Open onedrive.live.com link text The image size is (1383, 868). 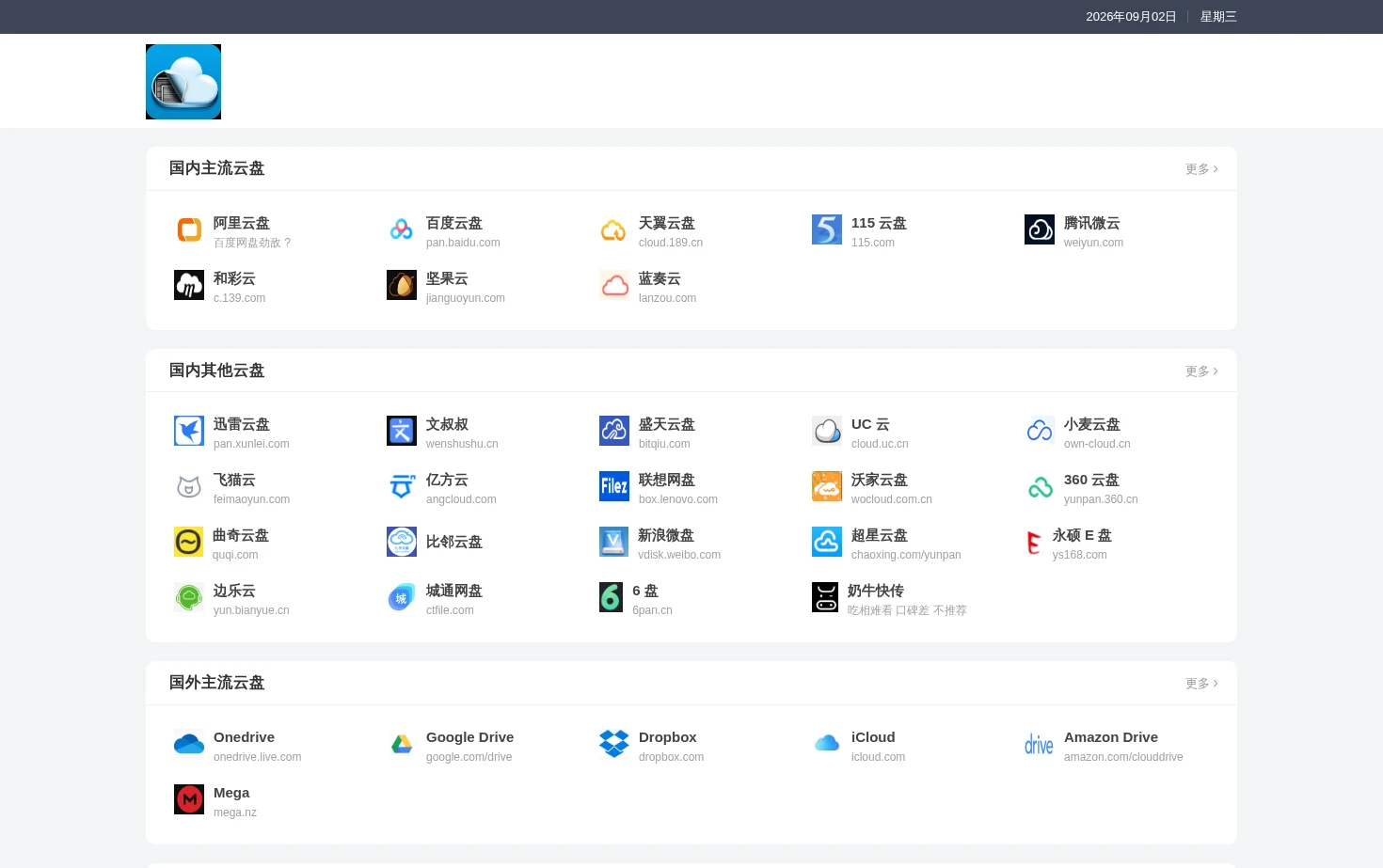tap(258, 757)
